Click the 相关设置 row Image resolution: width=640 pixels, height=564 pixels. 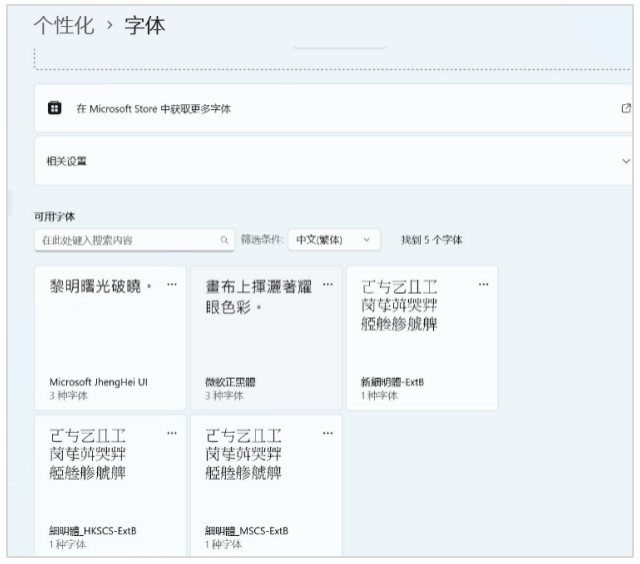coord(334,161)
